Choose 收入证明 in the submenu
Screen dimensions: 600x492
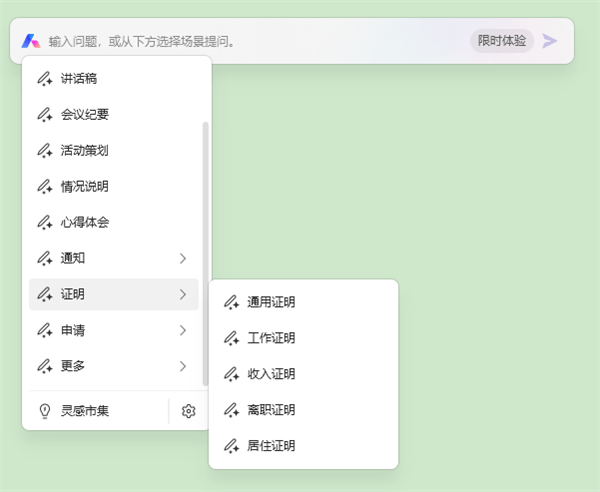click(x=271, y=374)
